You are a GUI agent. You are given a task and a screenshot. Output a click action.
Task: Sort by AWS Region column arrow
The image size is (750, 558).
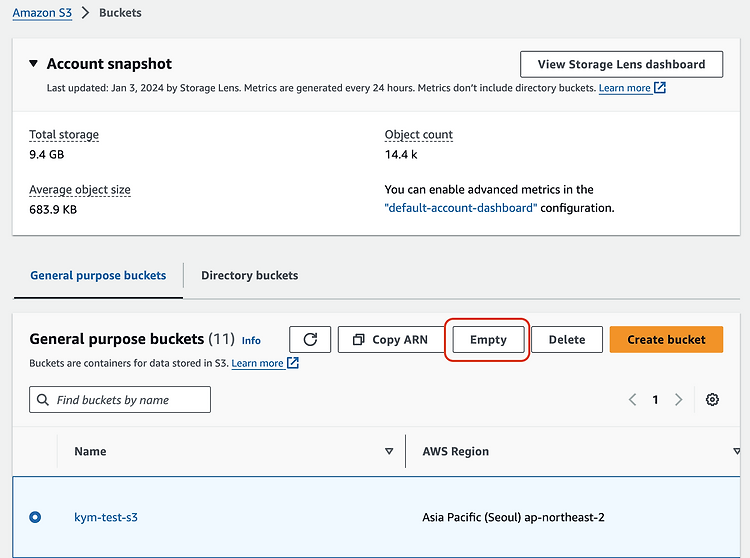(x=737, y=451)
